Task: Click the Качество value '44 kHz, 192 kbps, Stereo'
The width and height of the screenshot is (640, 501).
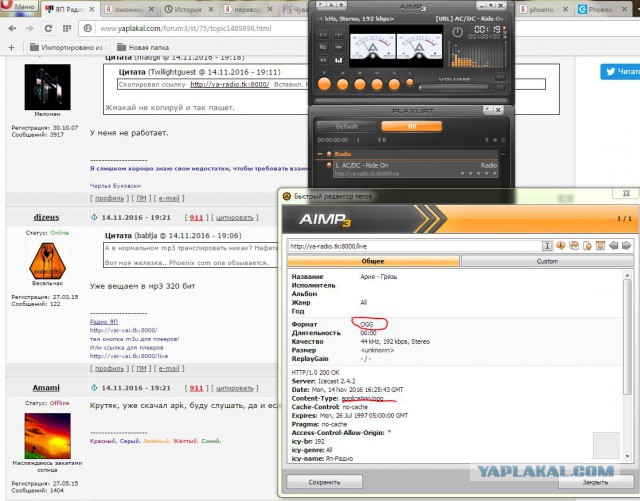Action: tap(395, 341)
